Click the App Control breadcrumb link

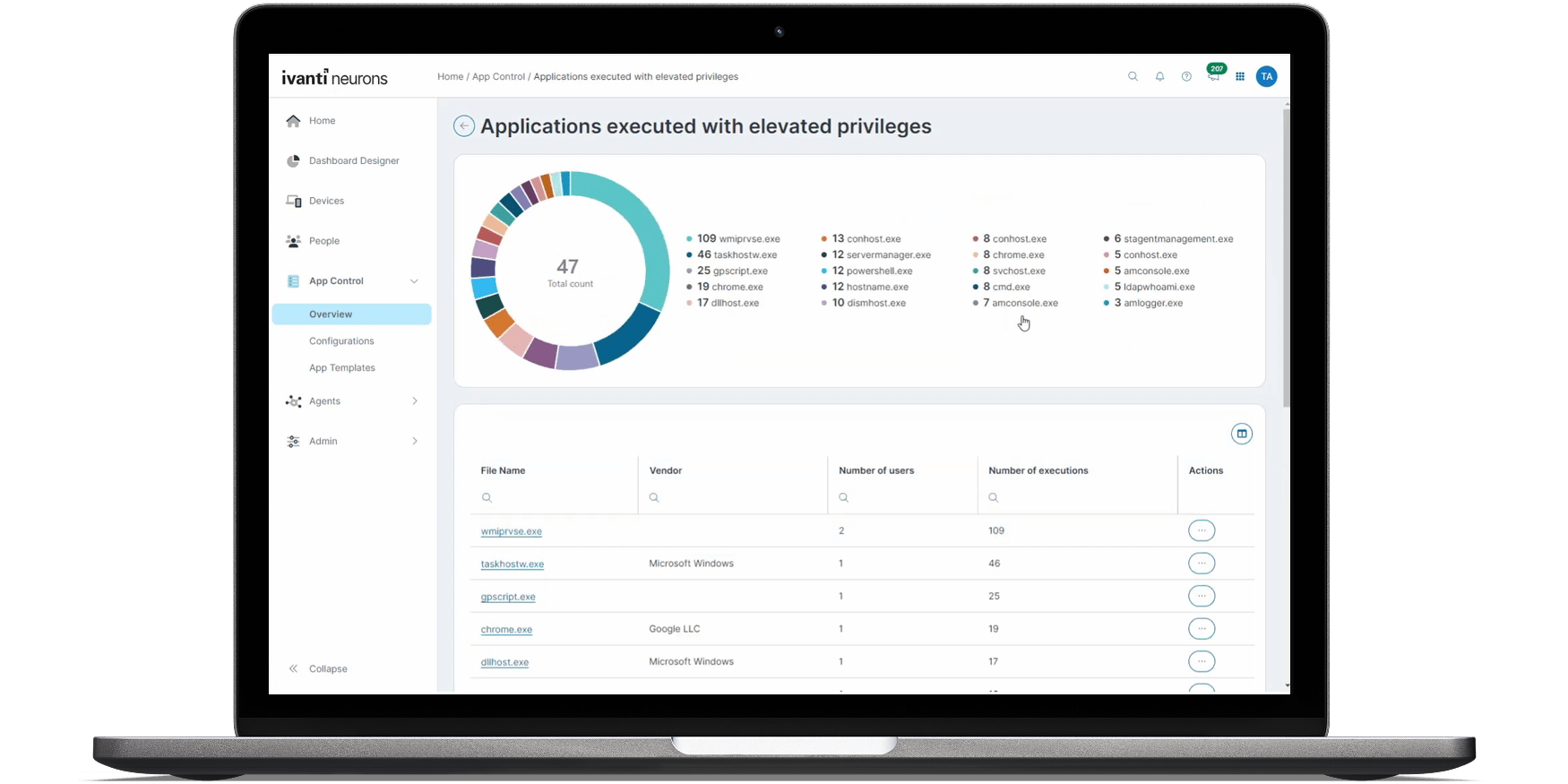[x=498, y=77]
